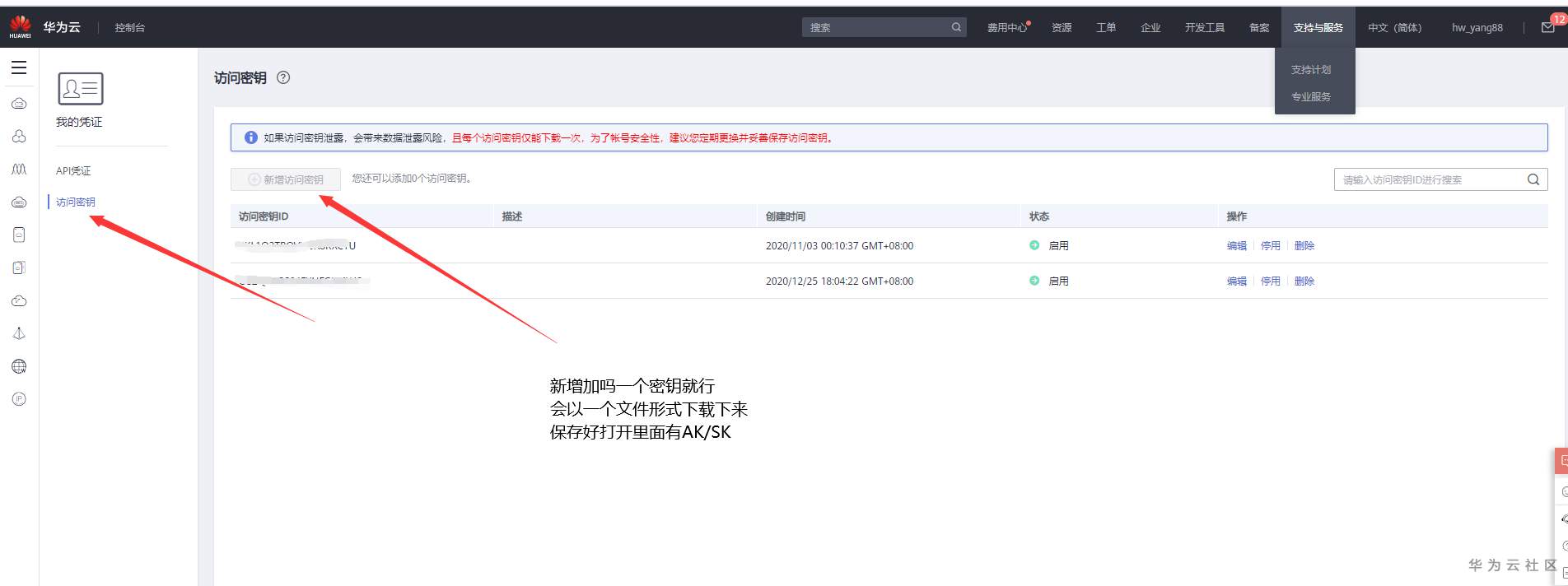This screenshot has width=1568, height=586.
Task: Click 编辑 for the 2020/12/25 key
Action: 1237,281
